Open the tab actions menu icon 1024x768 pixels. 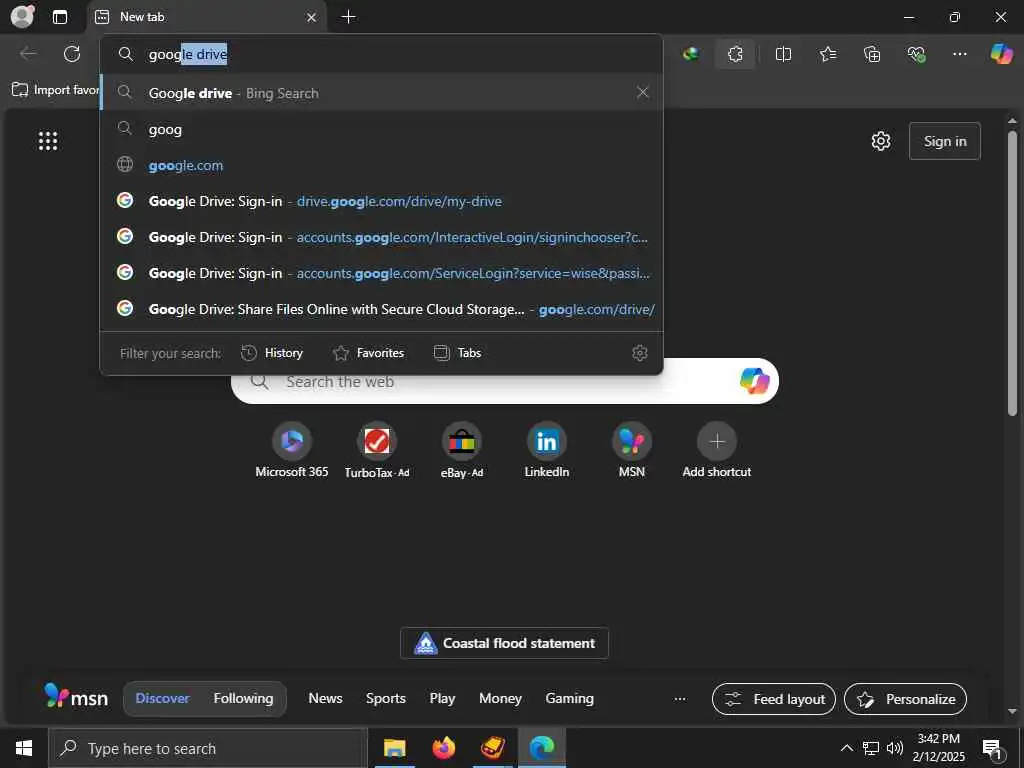click(60, 17)
